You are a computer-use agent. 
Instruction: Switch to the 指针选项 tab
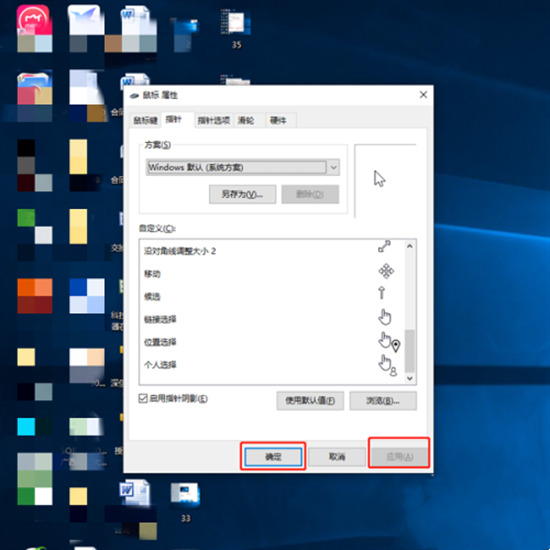pyautogui.click(x=213, y=120)
